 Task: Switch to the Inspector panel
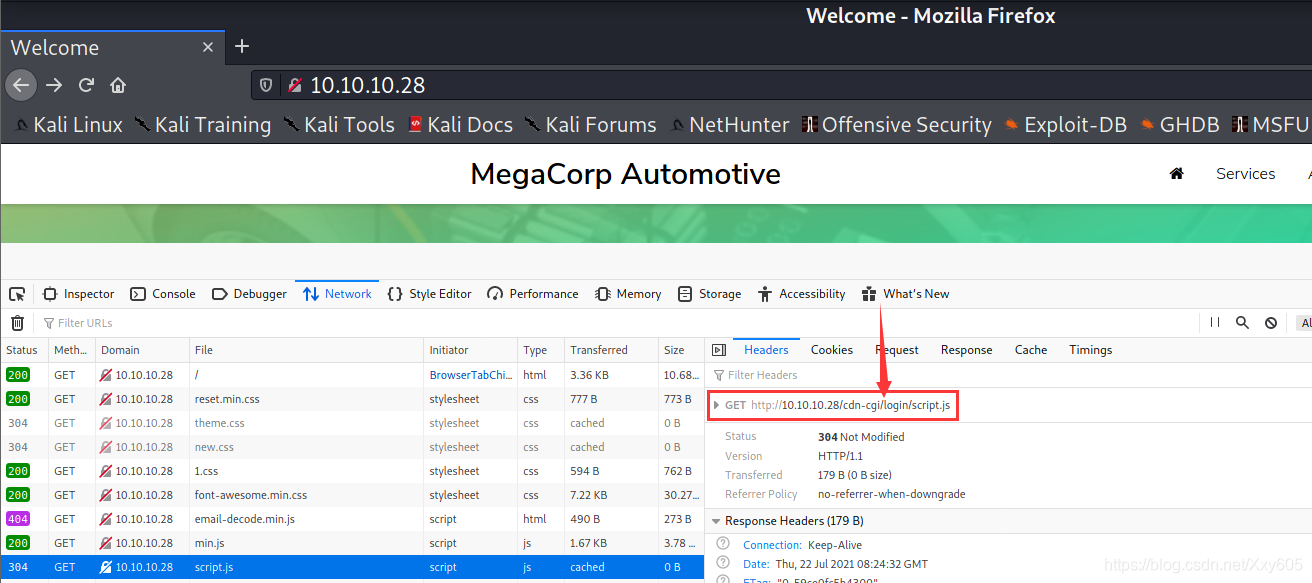(79, 294)
